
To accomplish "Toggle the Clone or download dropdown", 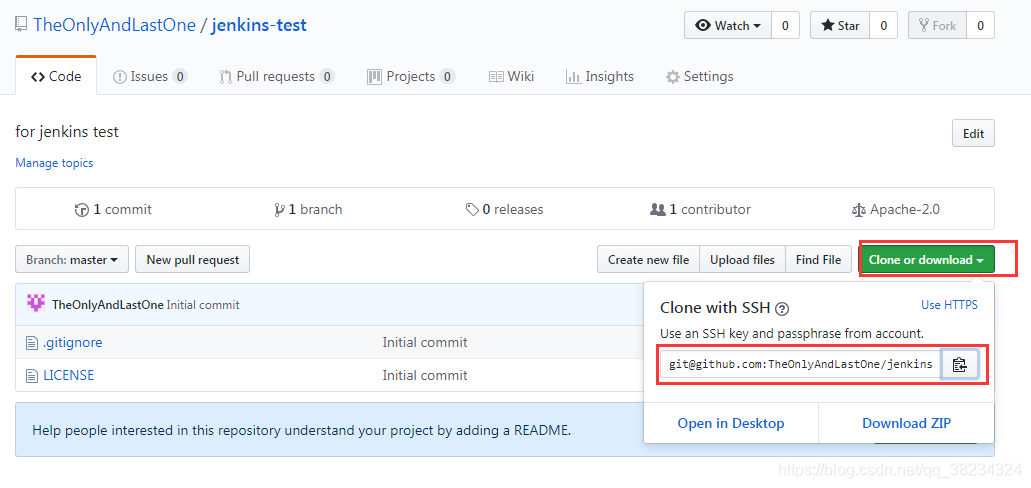I will (926, 260).
